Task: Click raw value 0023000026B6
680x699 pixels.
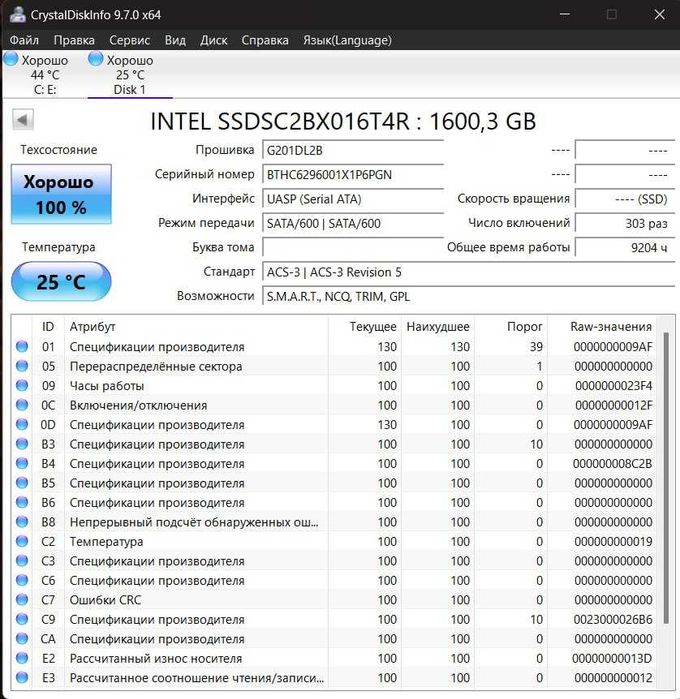Action: 613,620
